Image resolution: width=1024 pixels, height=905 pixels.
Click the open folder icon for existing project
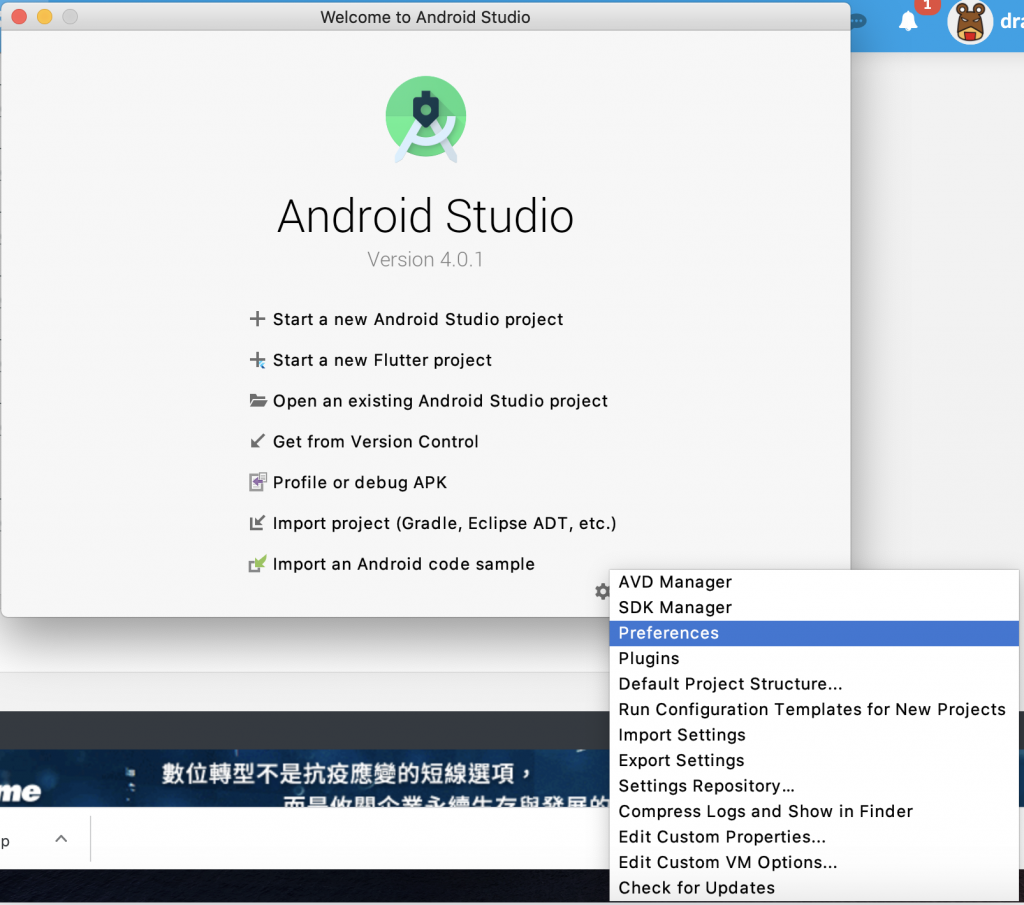258,400
